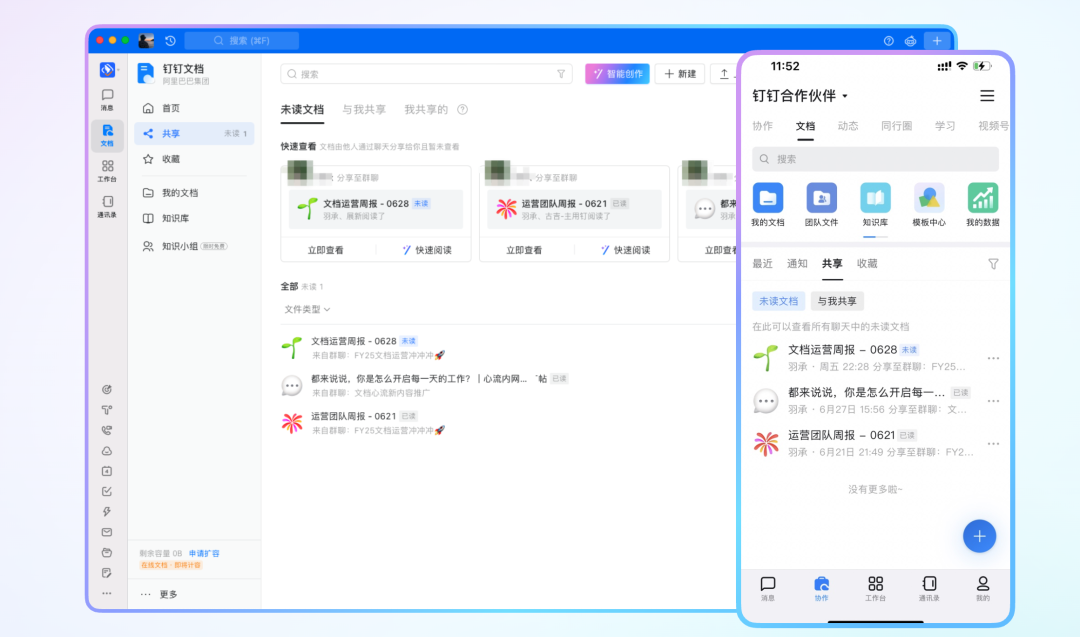Tap the hamburger menu icon on the phone
Screen dimensions: 1080x637
(987, 96)
